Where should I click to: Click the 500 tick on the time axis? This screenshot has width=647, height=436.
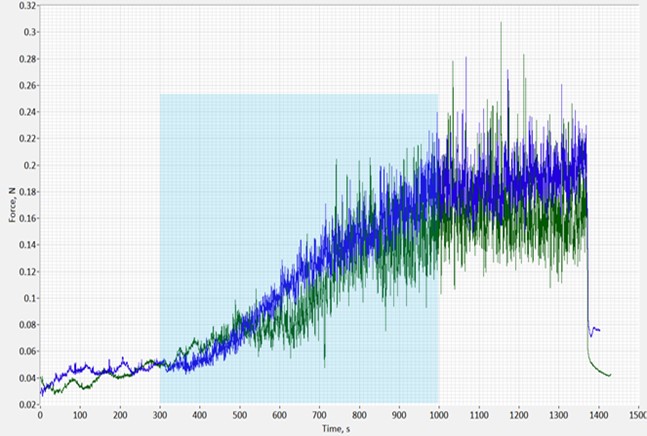click(239, 415)
